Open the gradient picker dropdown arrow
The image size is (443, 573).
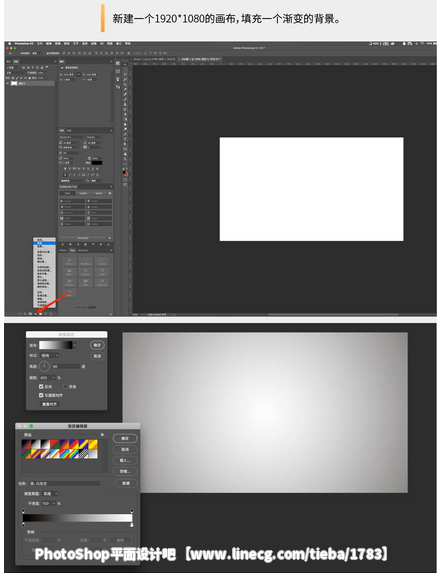click(x=75, y=345)
